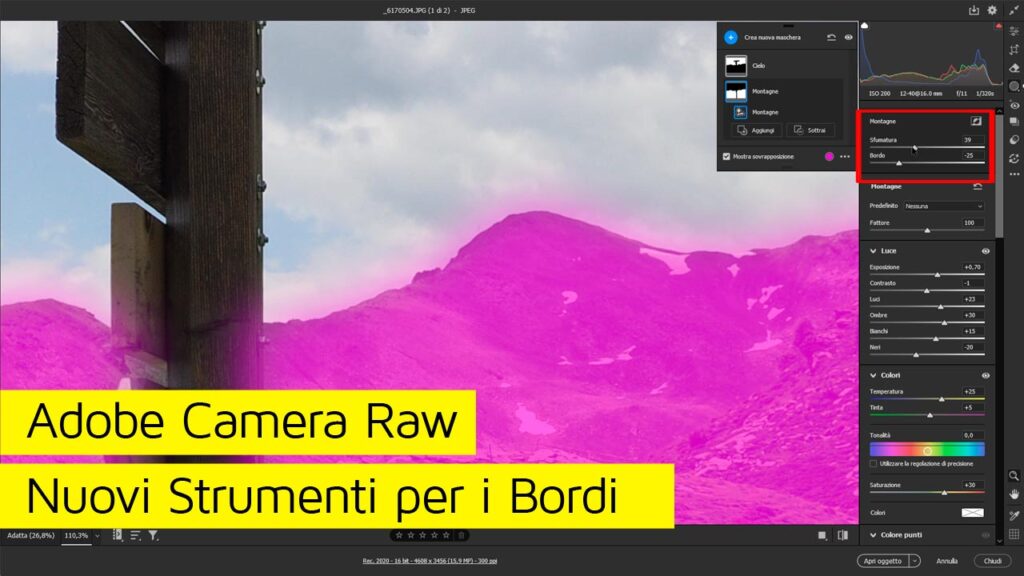Screen dimensions: 1024x576
Task: Click the Colori color swatch box
Action: click(x=972, y=513)
